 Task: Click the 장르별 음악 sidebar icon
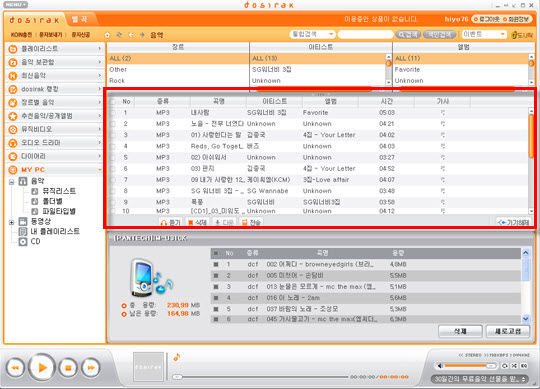(13, 103)
